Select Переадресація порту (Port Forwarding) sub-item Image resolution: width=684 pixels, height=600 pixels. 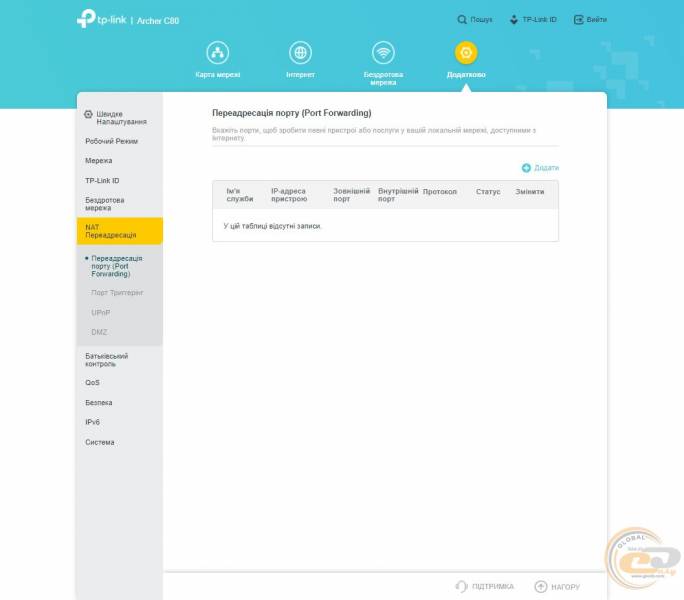click(116, 266)
